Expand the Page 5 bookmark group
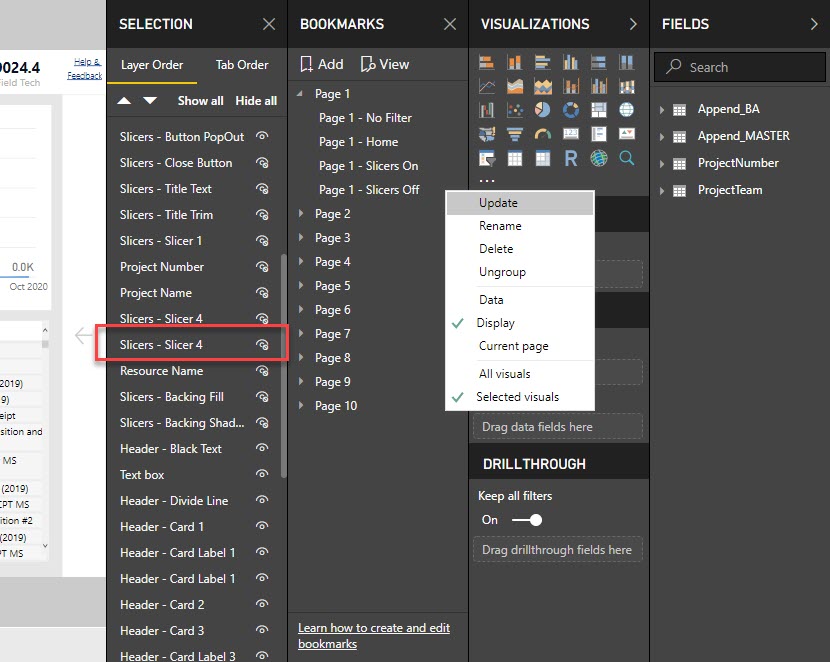Image resolution: width=830 pixels, height=662 pixels. point(301,285)
